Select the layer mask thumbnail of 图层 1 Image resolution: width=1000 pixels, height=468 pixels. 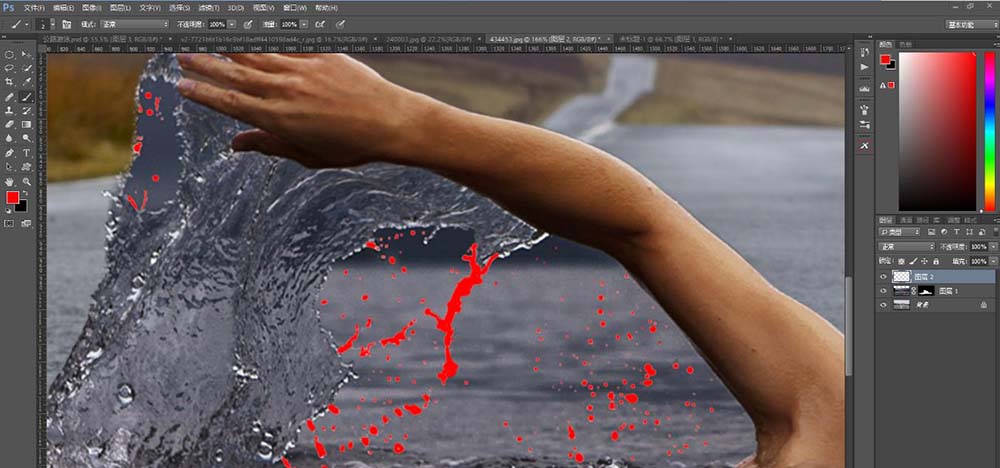926,291
